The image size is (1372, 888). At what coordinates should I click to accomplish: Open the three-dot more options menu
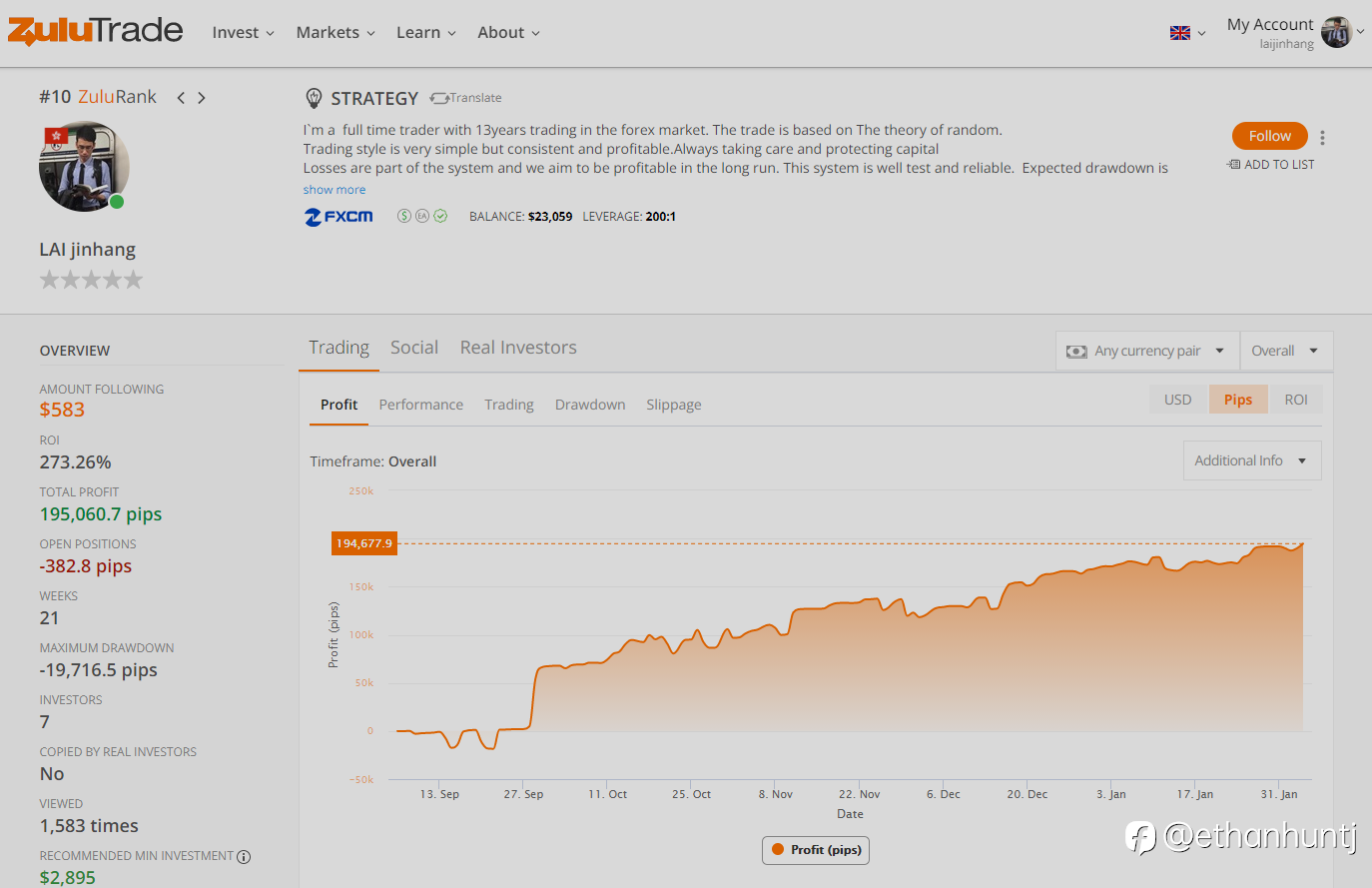point(1322,138)
